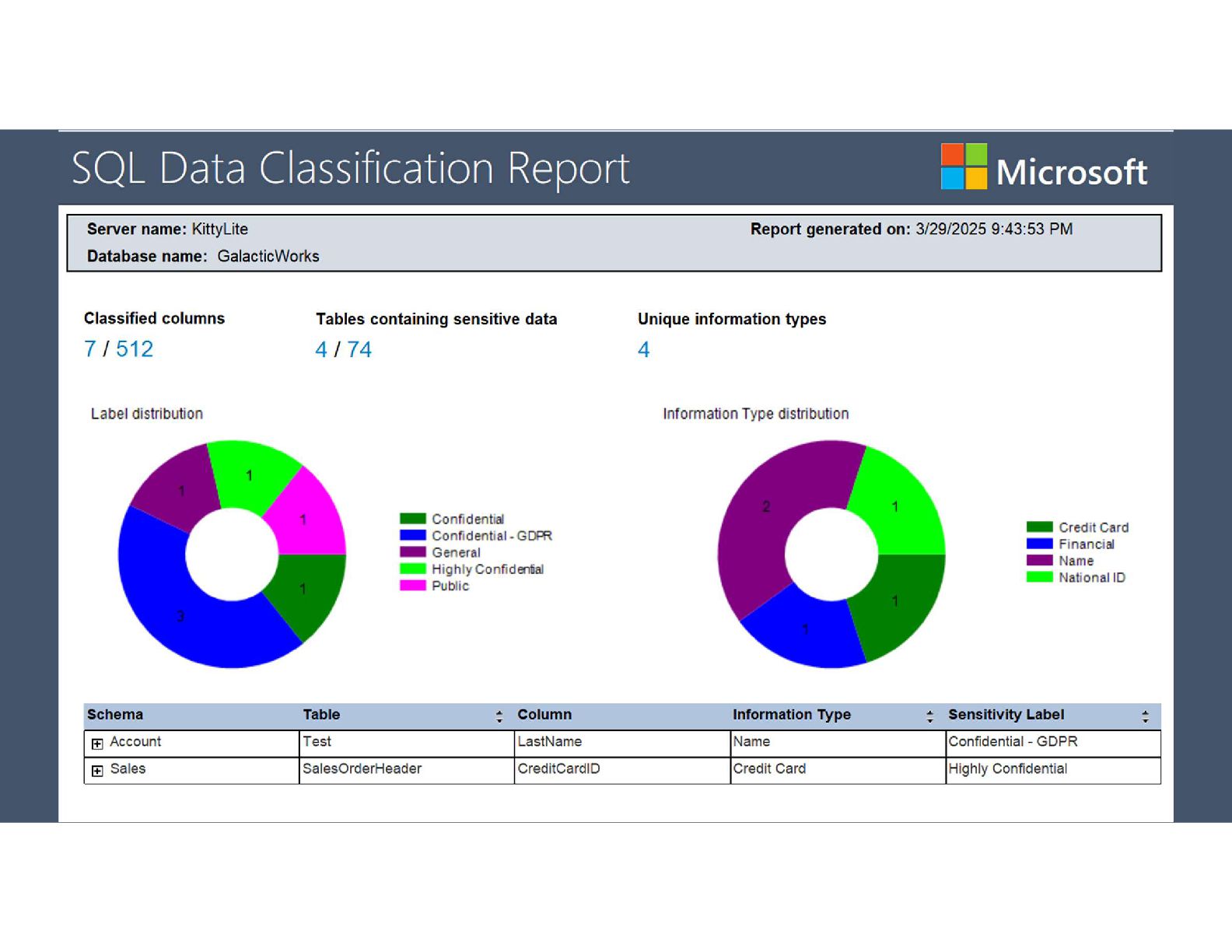Select the CreditCardID cell
The width and height of the screenshot is (1232, 952).
pyautogui.click(x=622, y=771)
